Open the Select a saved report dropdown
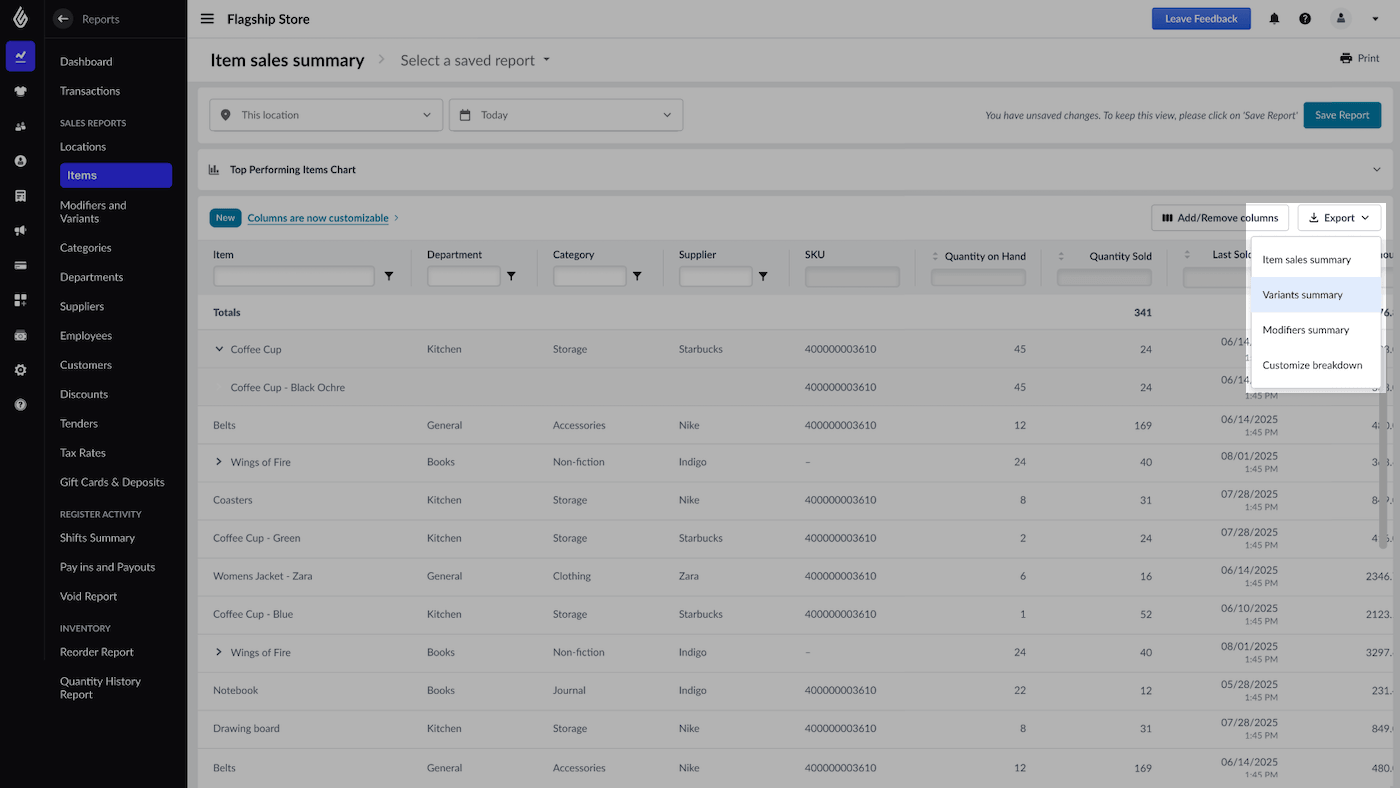The height and width of the screenshot is (788, 1400). pyautogui.click(x=475, y=60)
